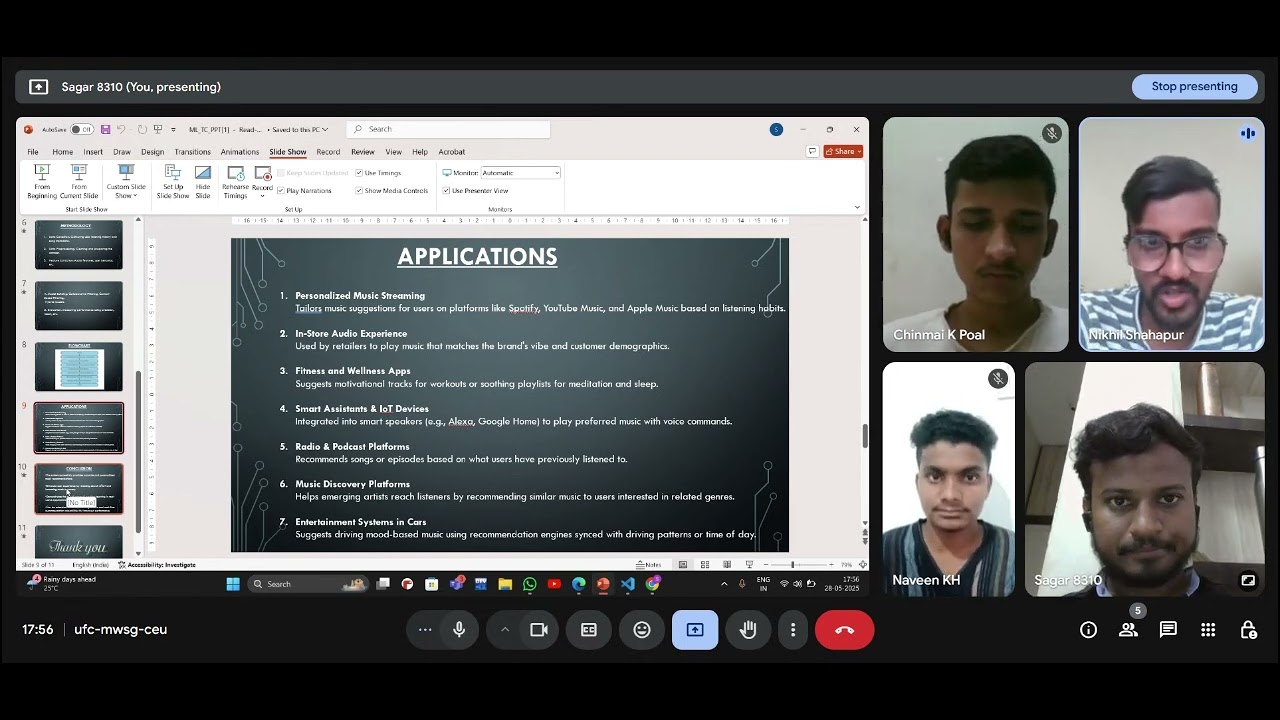Go to the Animations tab
Viewport: 1280px width, 720px height.
point(240,152)
